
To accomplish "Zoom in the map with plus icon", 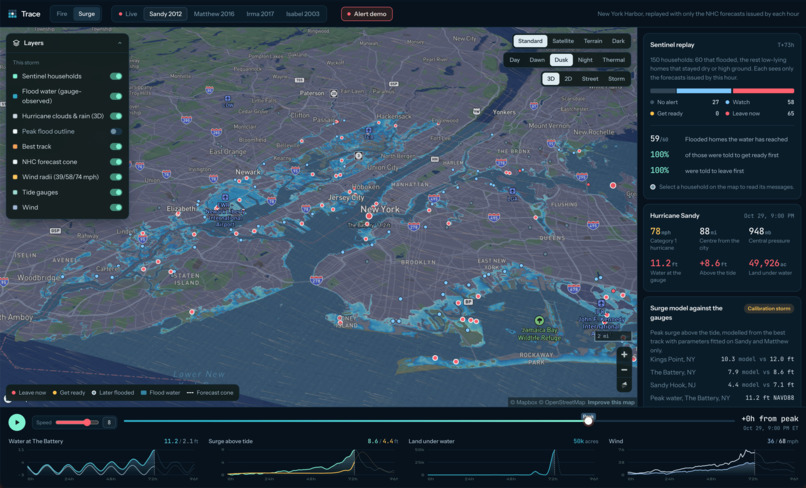I will coord(624,354).
